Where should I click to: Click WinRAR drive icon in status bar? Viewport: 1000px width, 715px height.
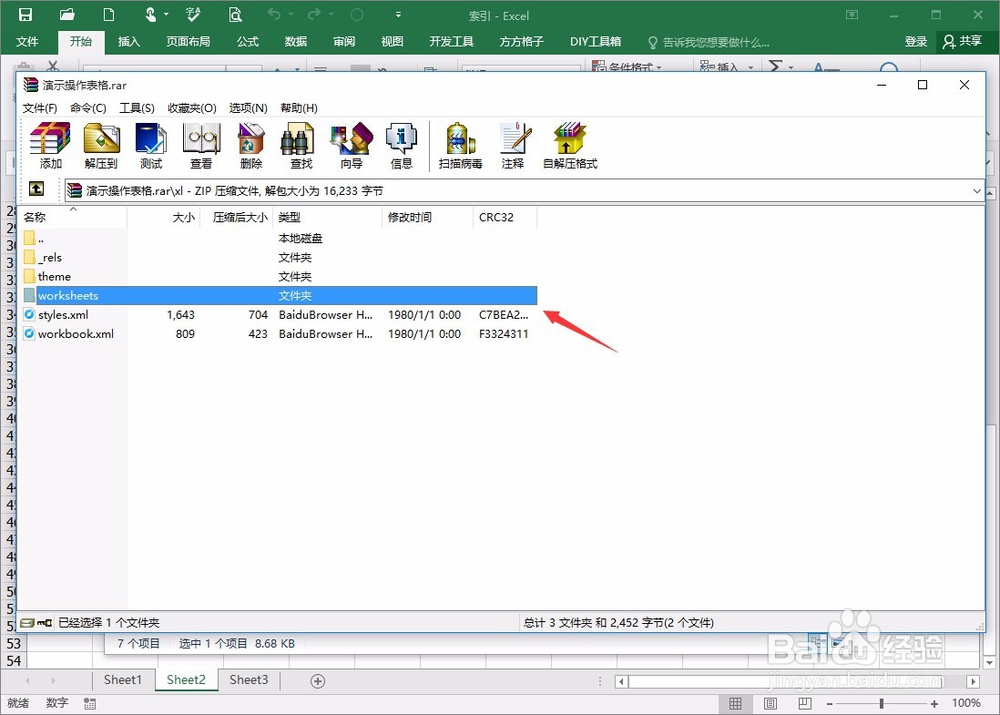(x=26, y=623)
